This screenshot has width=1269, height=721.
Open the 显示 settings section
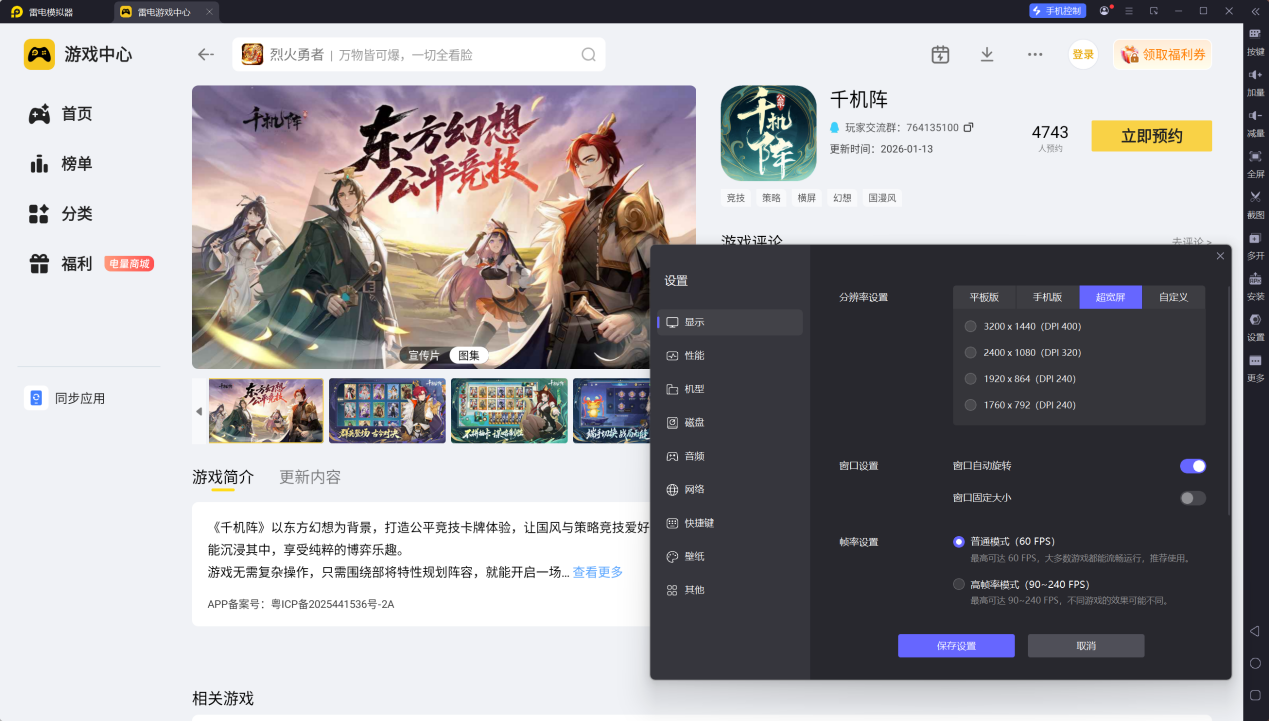point(730,322)
